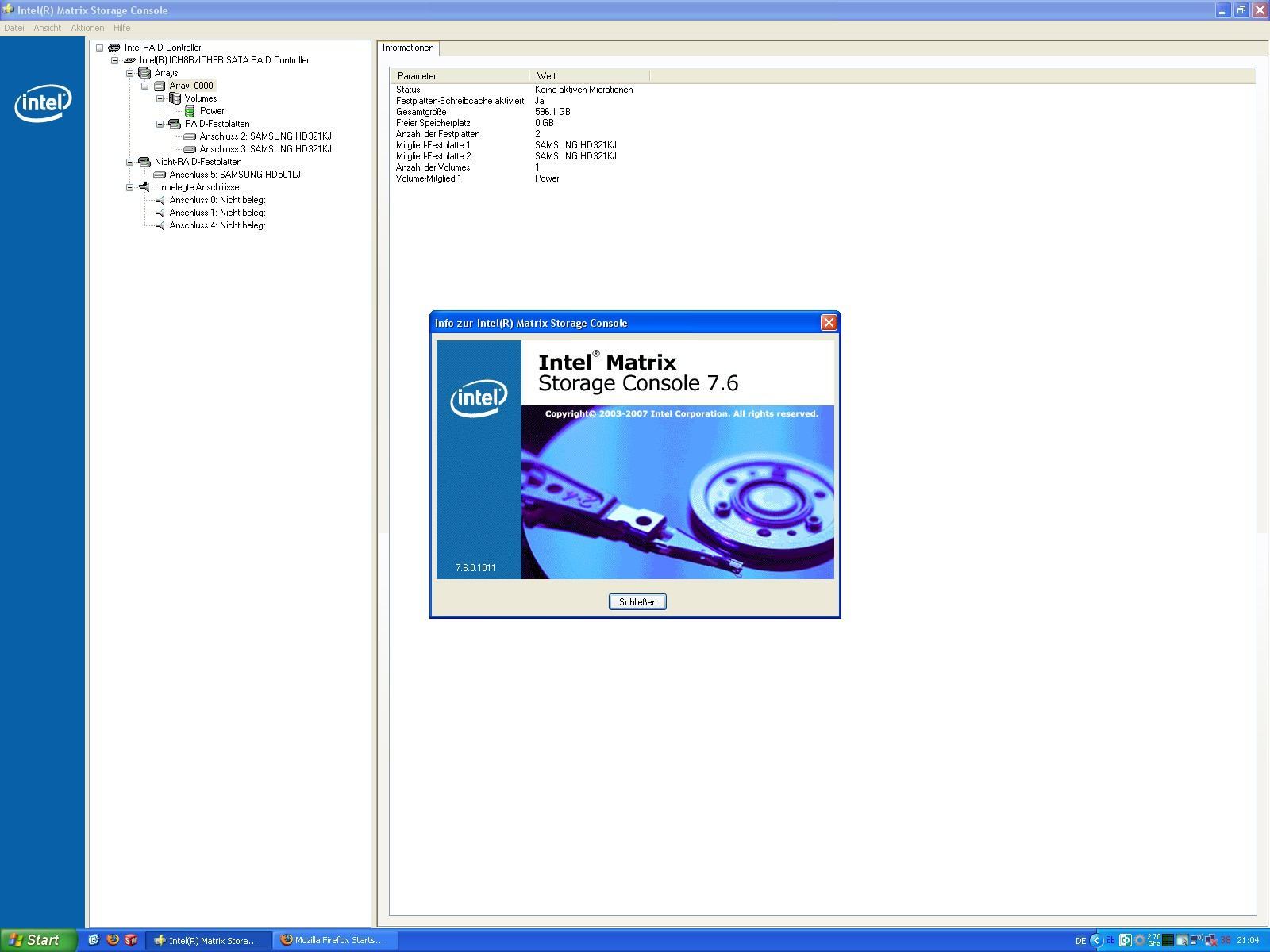Click the 2.70 GHz CPU tray indicator
The image size is (1270, 952).
coord(1154,940)
